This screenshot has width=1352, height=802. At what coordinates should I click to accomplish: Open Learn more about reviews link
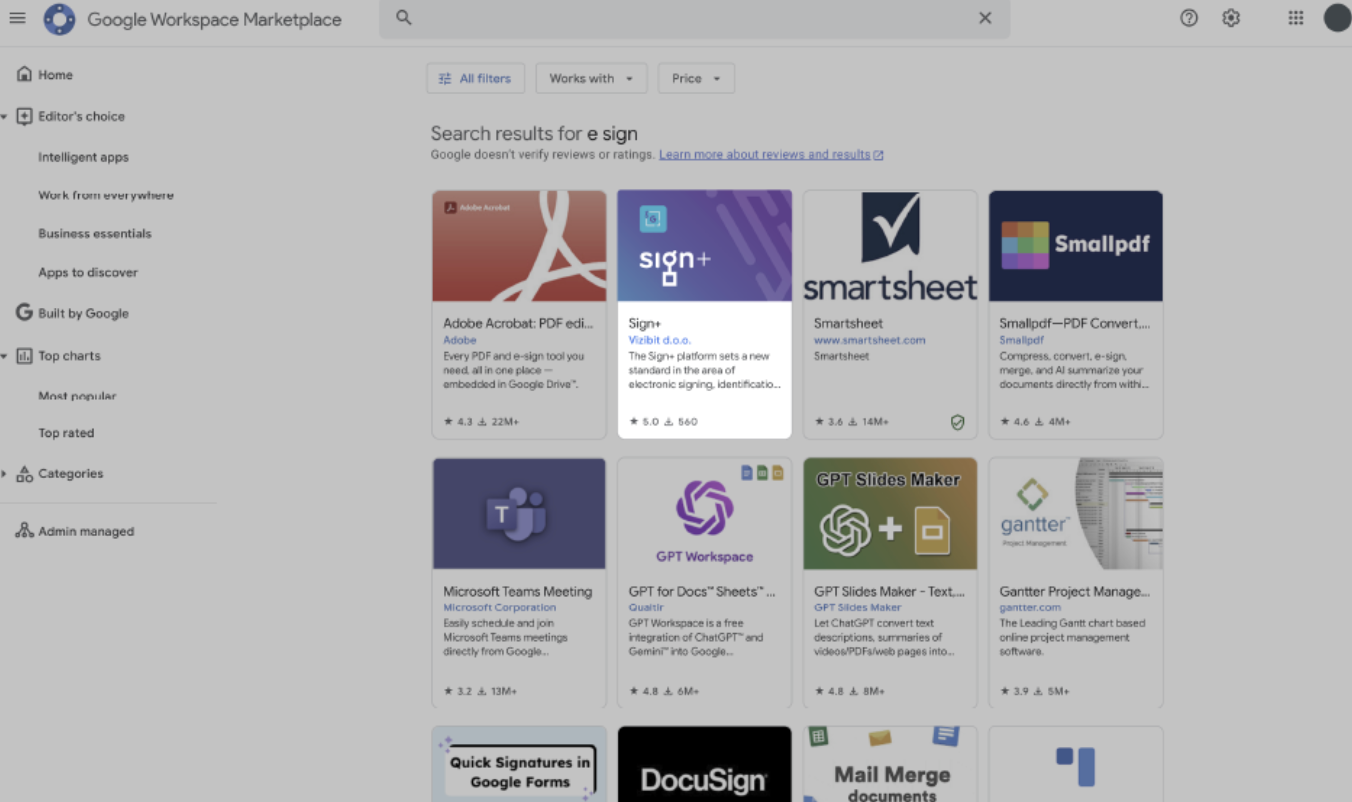pos(771,155)
